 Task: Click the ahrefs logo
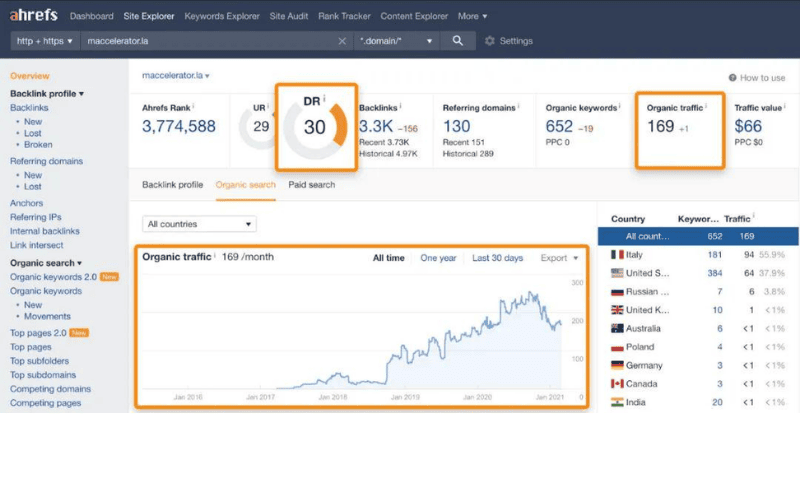pyautogui.click(x=34, y=15)
